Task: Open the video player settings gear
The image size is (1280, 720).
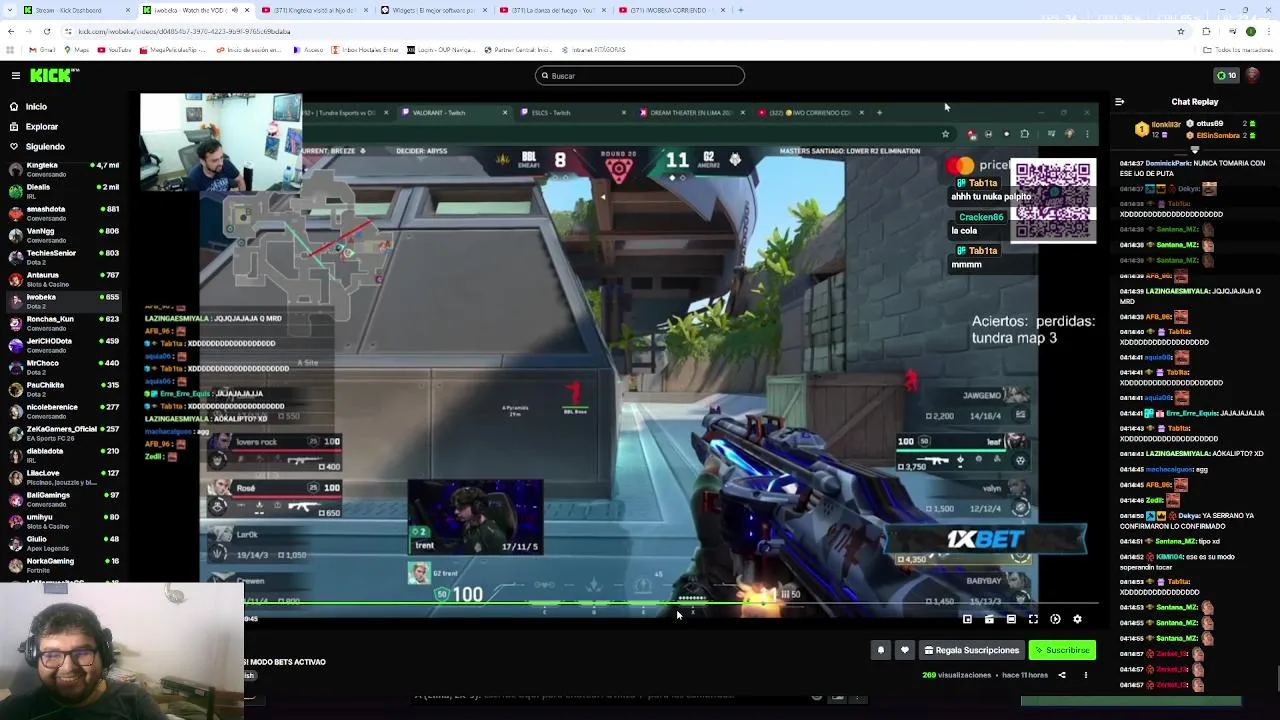Action: 1077,620
